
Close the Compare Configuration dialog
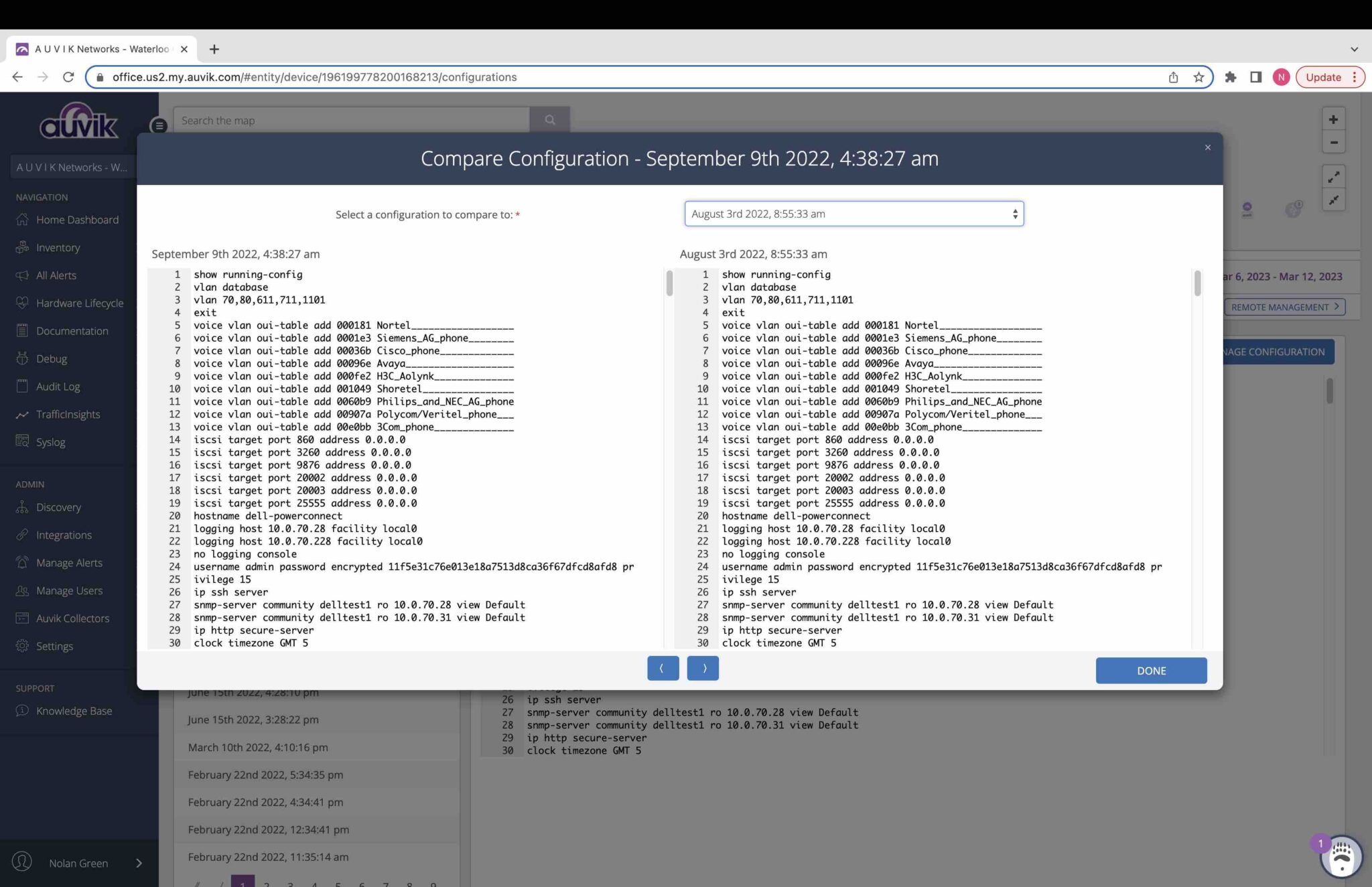1207,147
